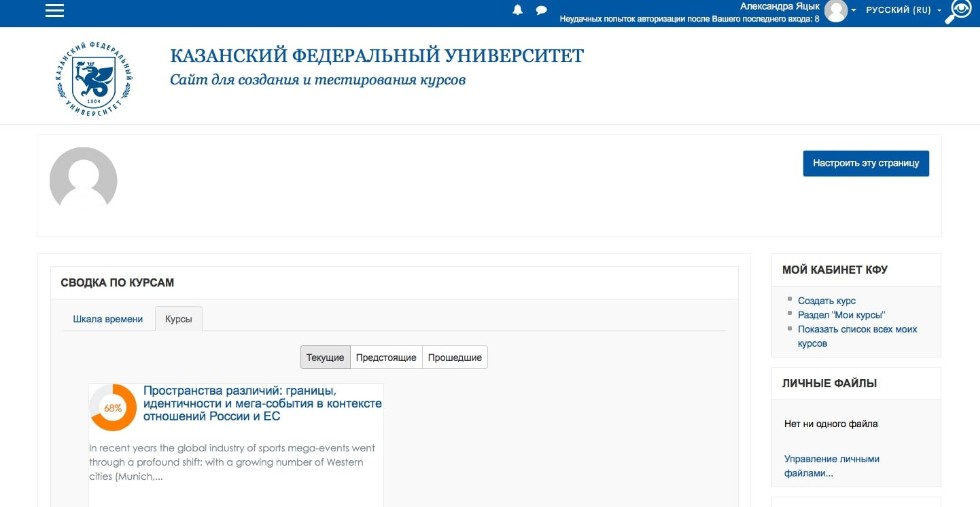Screen dimensions: 980x507
Task: Select the Прошедшие courses filter
Action: pos(455,357)
